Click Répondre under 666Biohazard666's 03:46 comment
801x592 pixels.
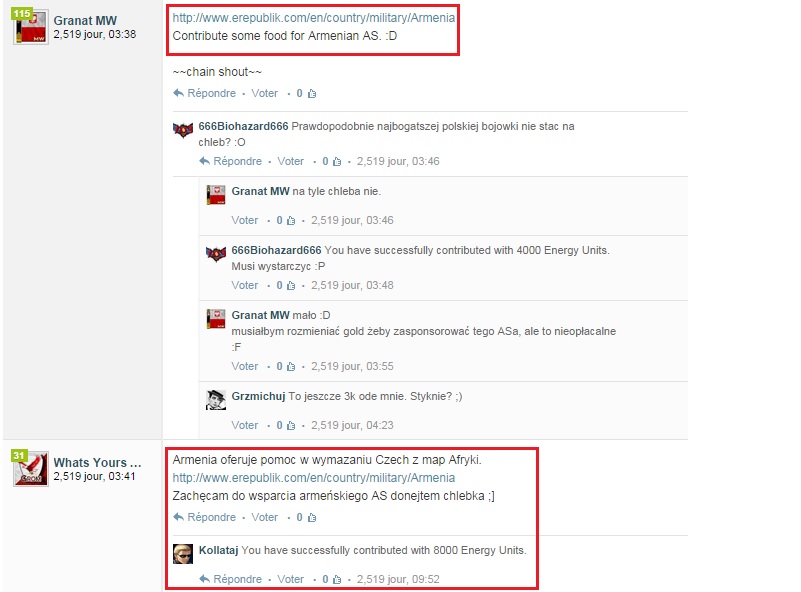click(x=238, y=161)
